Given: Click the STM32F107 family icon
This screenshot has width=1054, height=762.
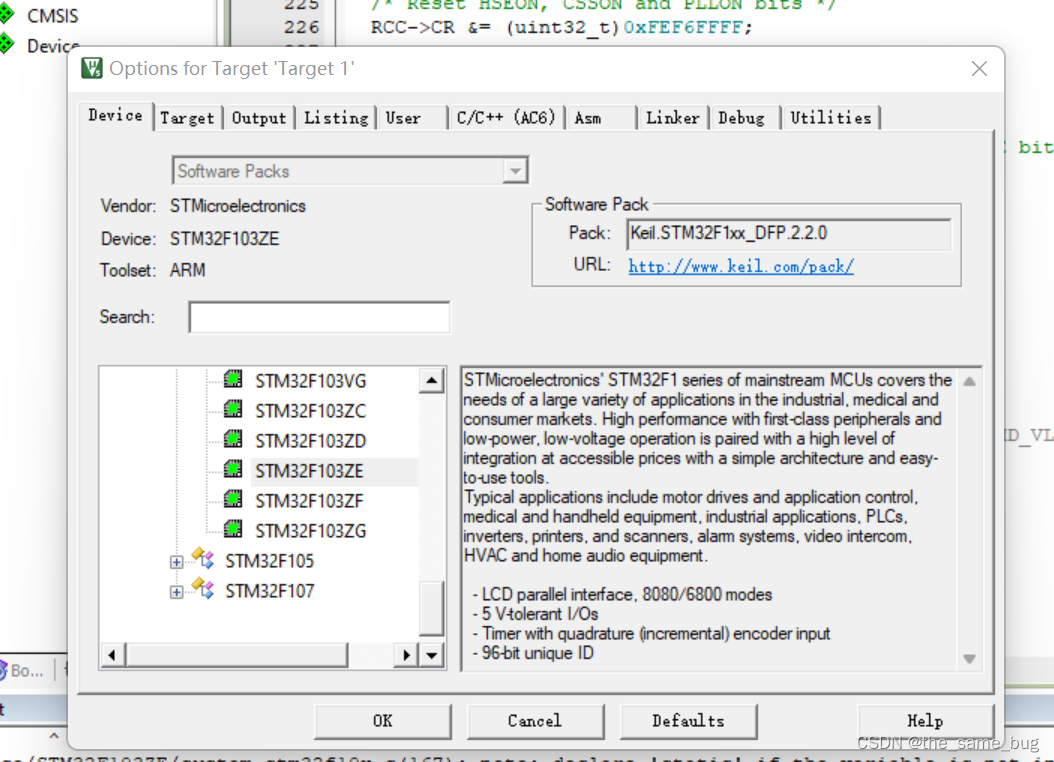Looking at the screenshot, I should tap(203, 589).
